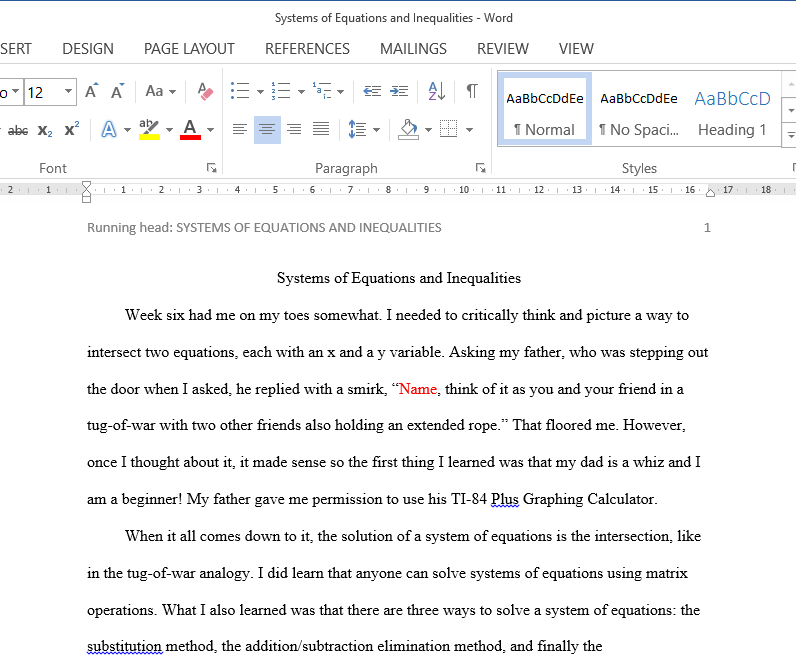Screen dimensions: 796x664
Task: Justify paragraph text
Action: [x=321, y=129]
